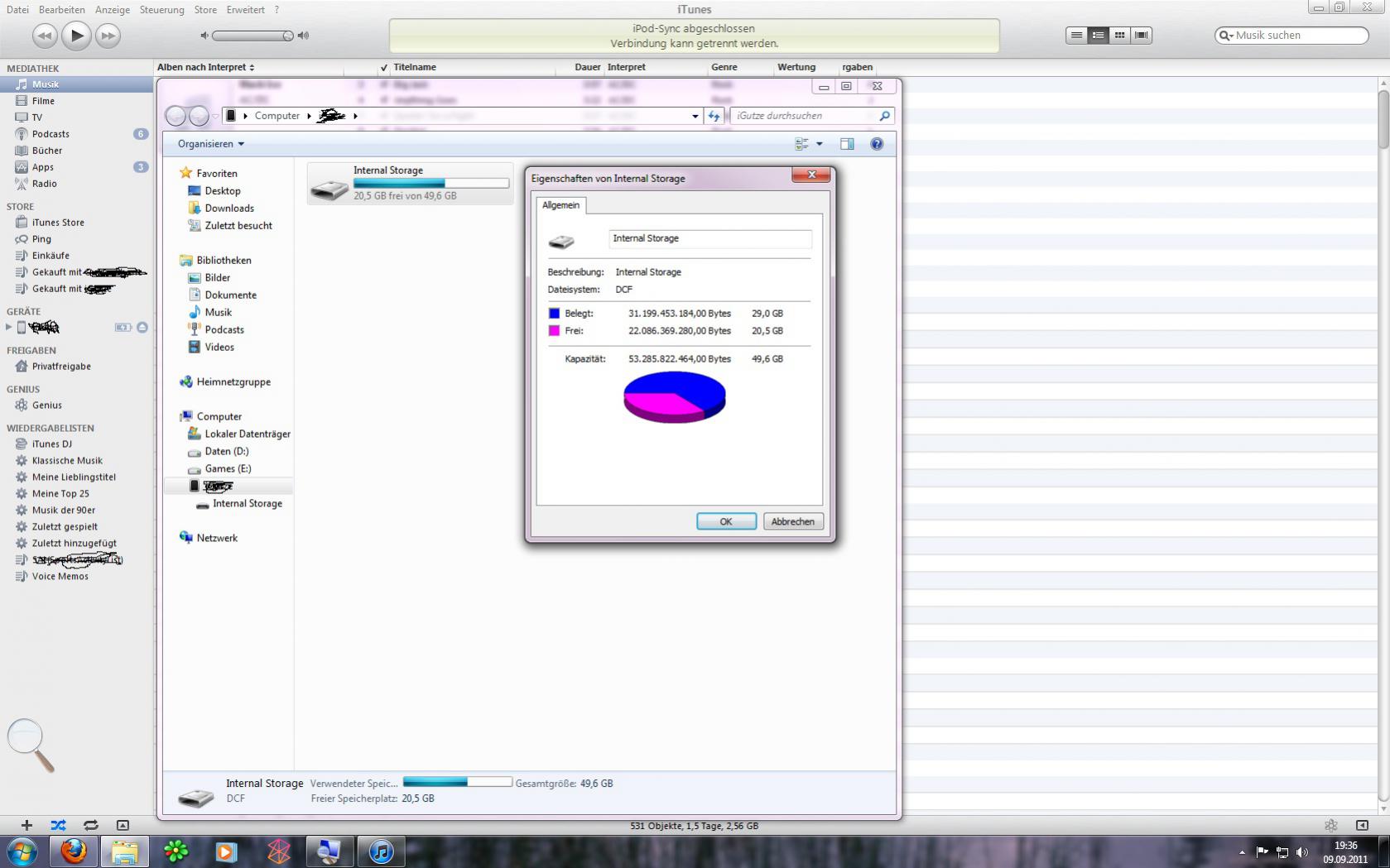Open the Genius atom button in the status bar
Viewport: 1390px width, 868px height.
(x=1330, y=825)
